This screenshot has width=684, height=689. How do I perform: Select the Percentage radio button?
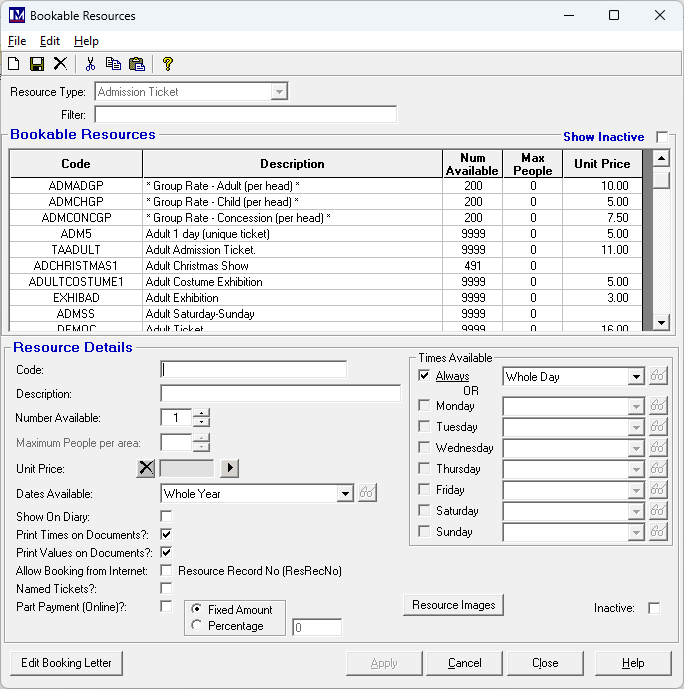click(x=196, y=626)
